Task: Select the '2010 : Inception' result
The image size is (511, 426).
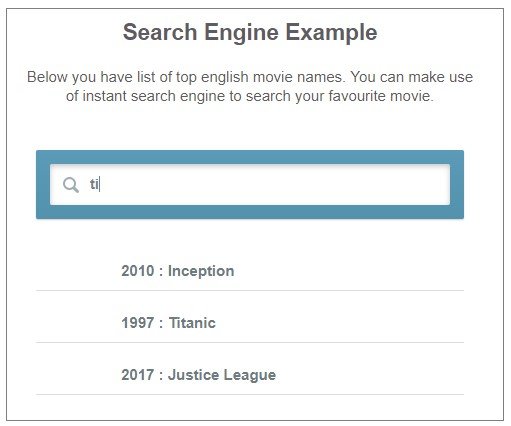Action: [x=250, y=271]
